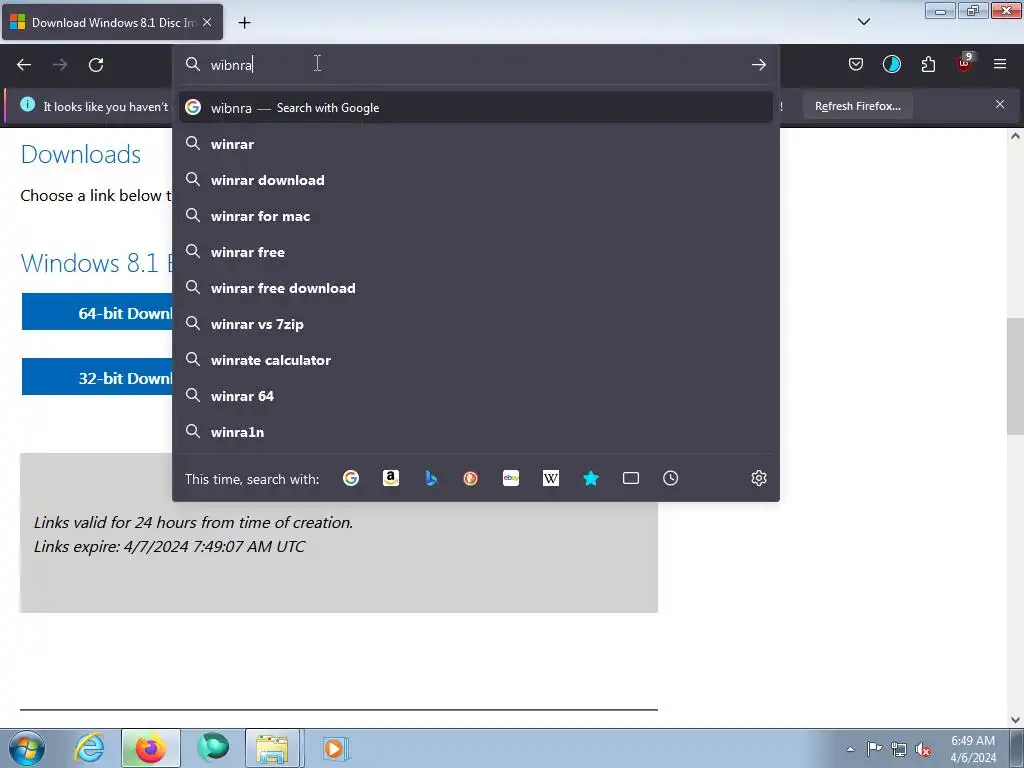Open the green globe browser taskbar icon
The height and width of the screenshot is (768, 1024).
[x=213, y=748]
